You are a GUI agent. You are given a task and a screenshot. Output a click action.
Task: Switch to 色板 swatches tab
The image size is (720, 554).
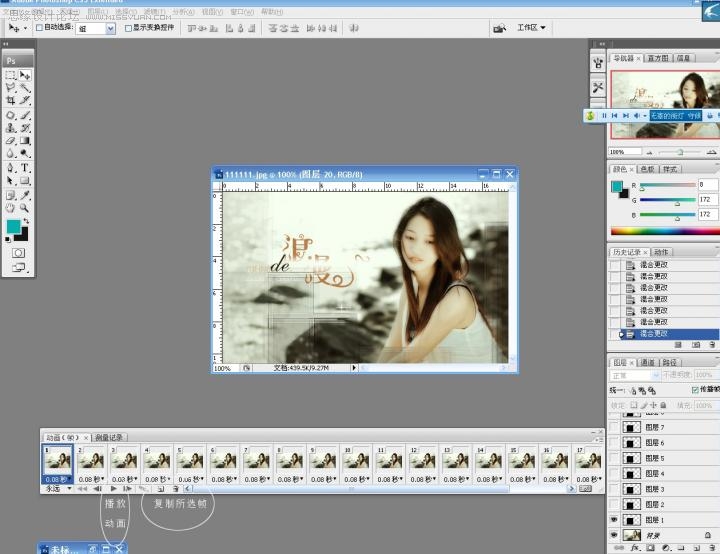[647, 169]
